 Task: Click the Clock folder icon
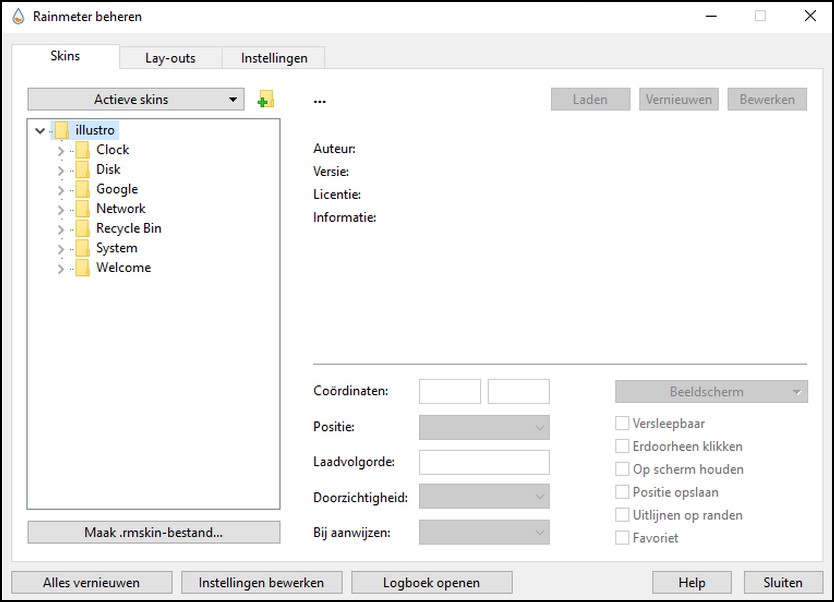[82, 150]
